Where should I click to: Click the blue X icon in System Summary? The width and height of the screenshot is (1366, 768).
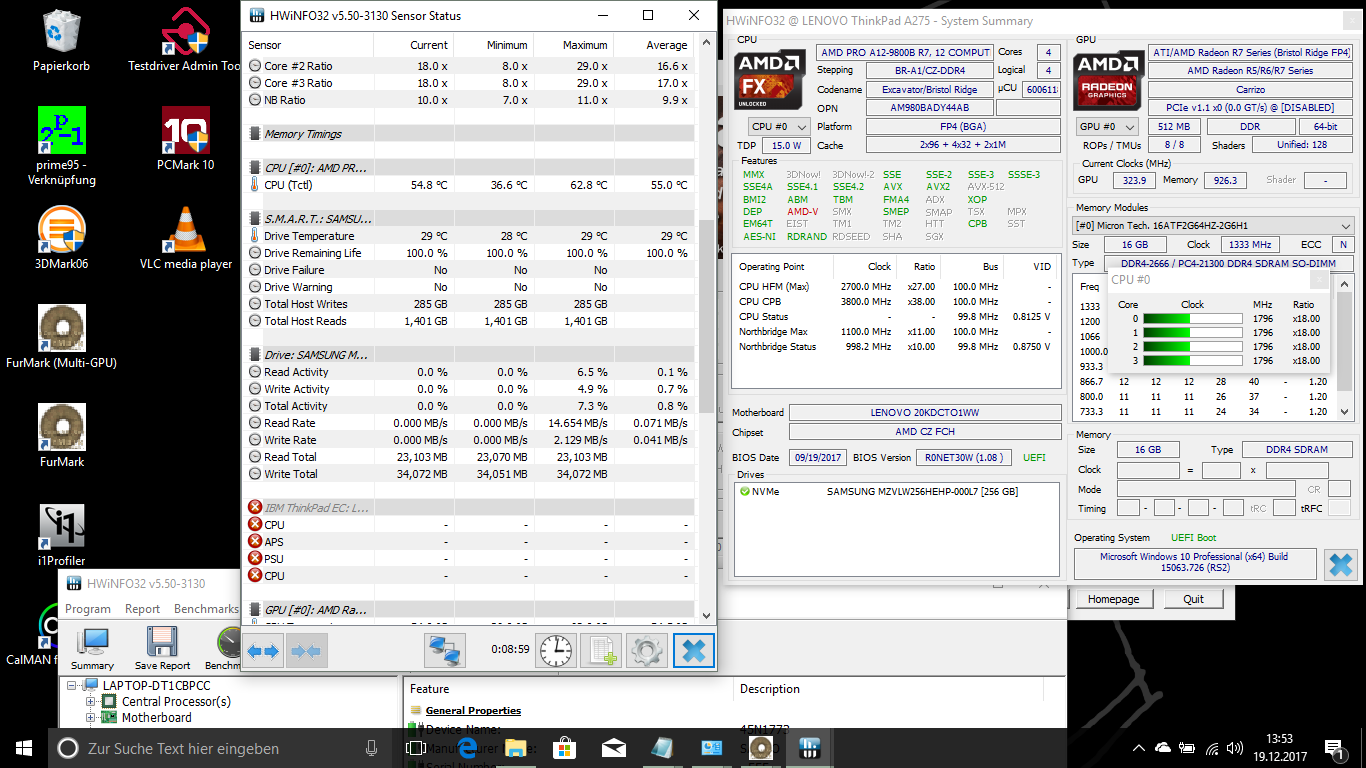[x=1339, y=565]
